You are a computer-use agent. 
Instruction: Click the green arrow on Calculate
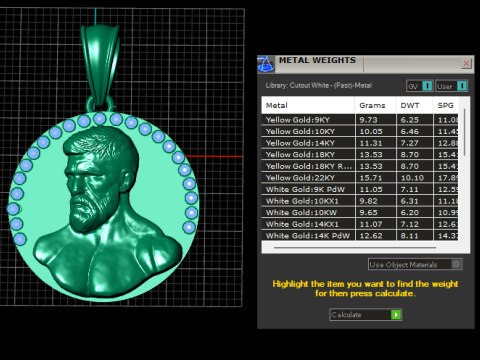click(396, 315)
